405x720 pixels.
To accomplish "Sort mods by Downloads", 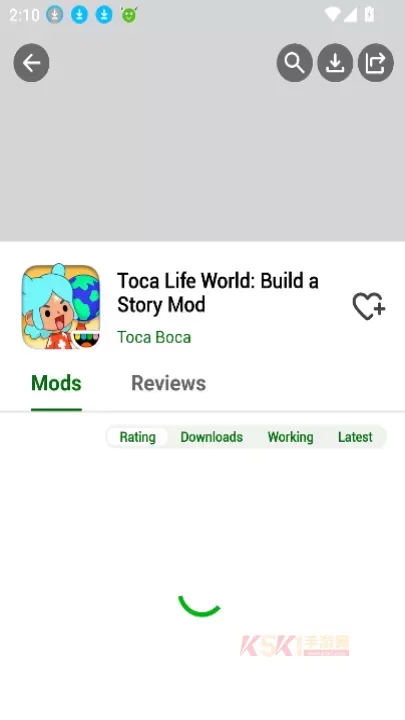I will (212, 437).
